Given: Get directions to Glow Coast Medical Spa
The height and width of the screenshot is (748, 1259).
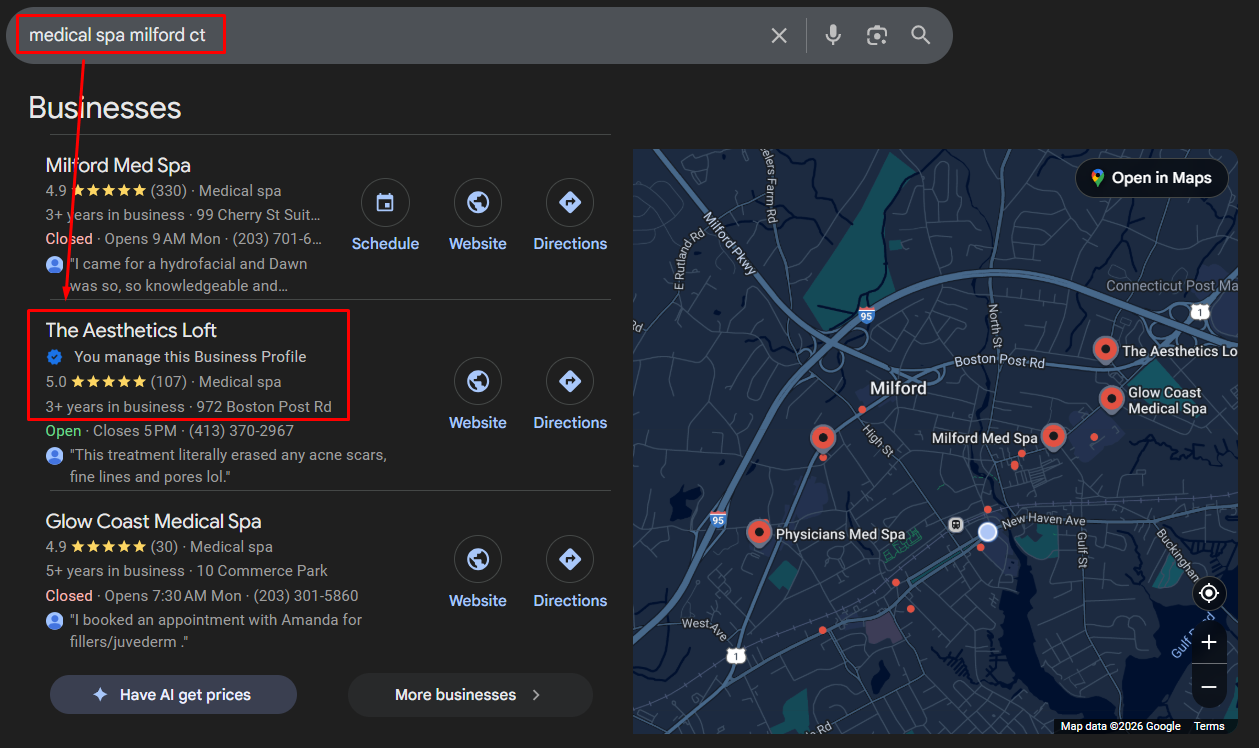Looking at the screenshot, I should (x=570, y=572).
